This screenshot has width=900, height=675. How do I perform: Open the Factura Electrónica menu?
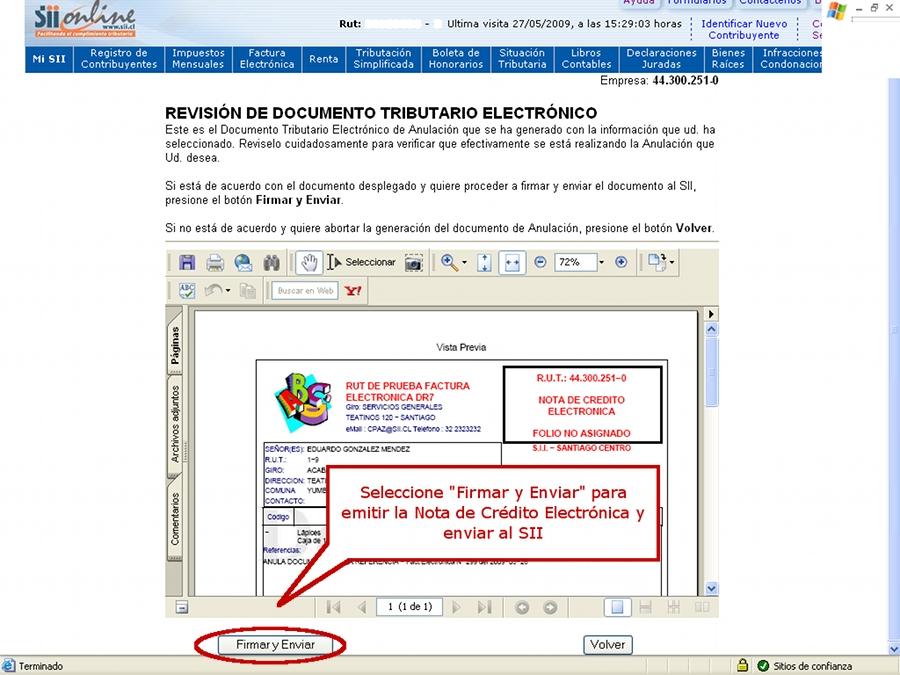pos(267,59)
